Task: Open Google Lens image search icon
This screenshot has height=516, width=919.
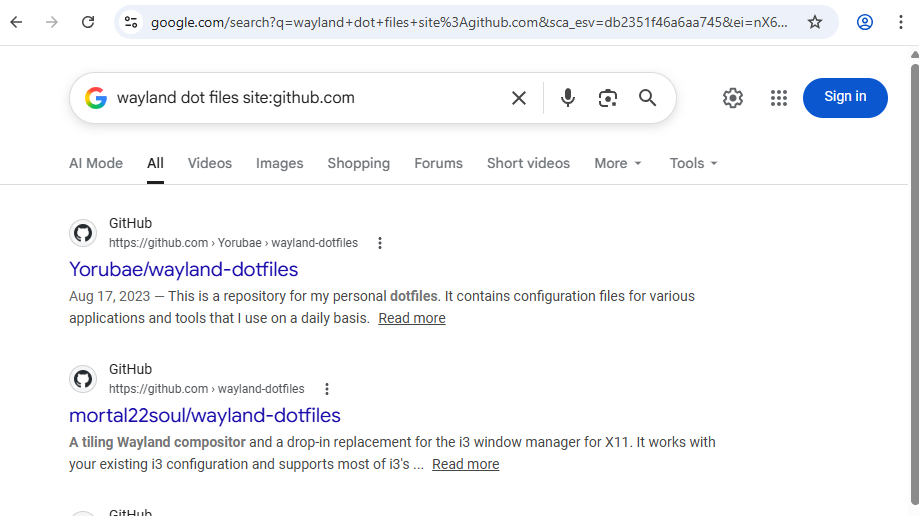Action: 608,97
